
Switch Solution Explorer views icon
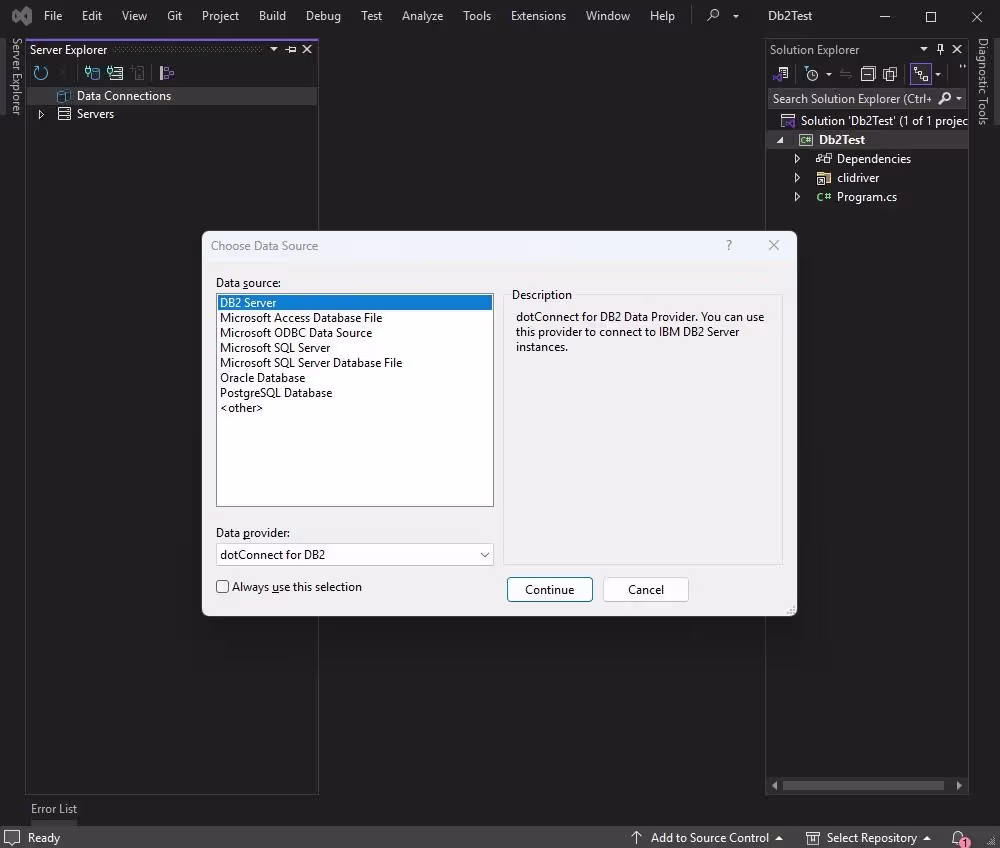pyautogui.click(x=781, y=75)
